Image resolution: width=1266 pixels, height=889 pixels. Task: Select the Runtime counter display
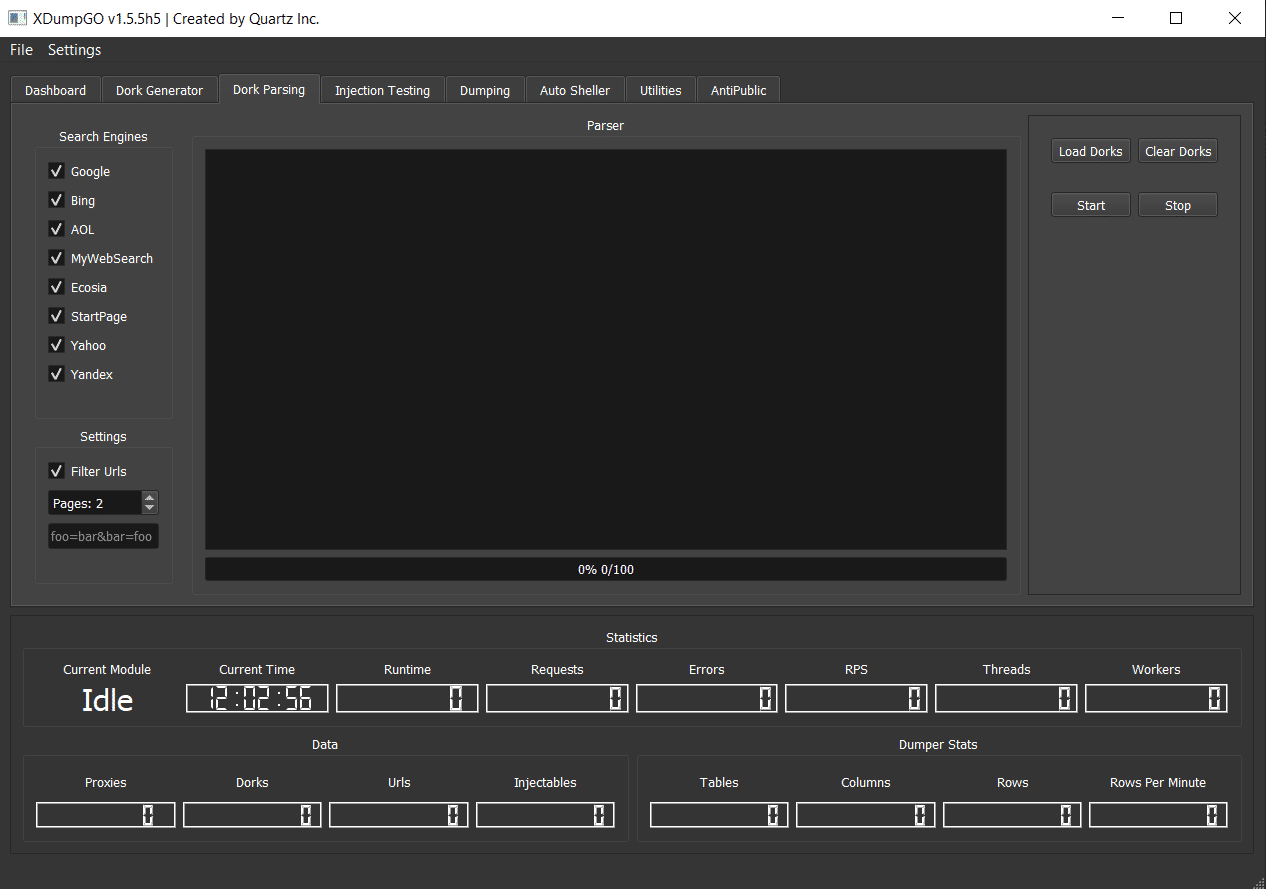[407, 698]
